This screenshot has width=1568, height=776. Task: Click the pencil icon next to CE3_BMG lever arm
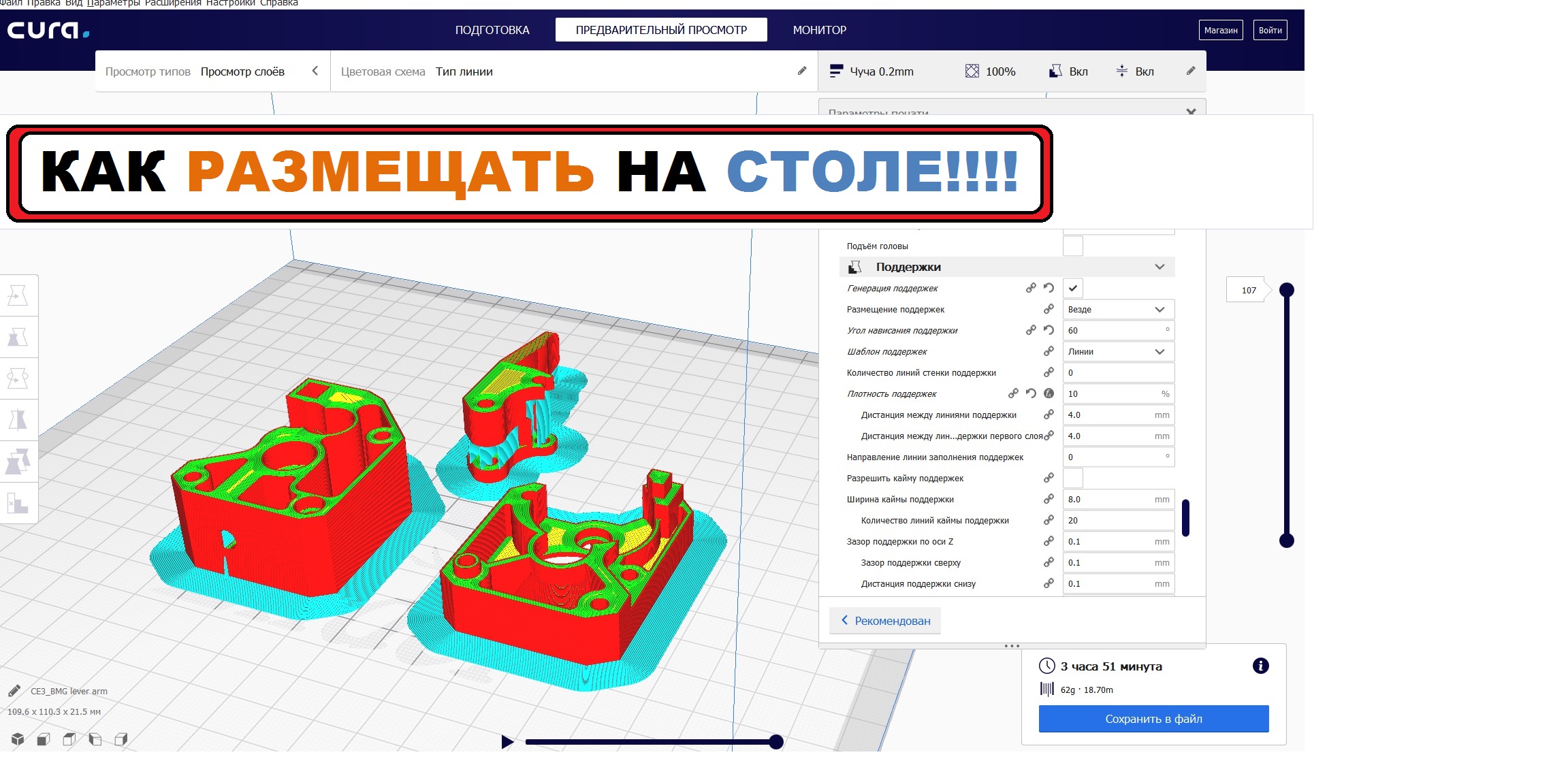(14, 691)
